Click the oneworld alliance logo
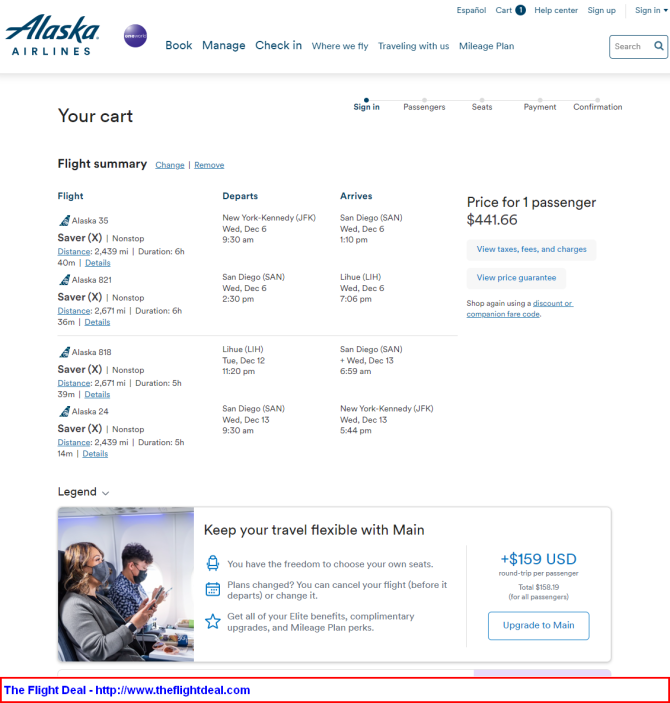This screenshot has width=670, height=703. pos(135,36)
